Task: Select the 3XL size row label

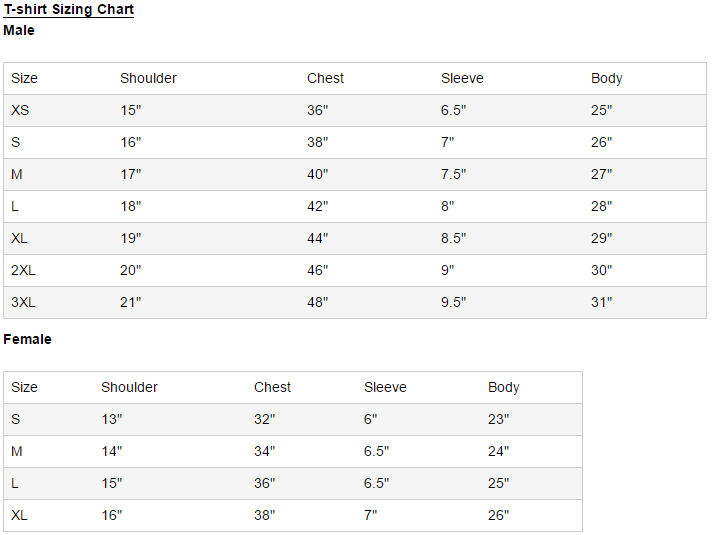Action: pos(23,302)
